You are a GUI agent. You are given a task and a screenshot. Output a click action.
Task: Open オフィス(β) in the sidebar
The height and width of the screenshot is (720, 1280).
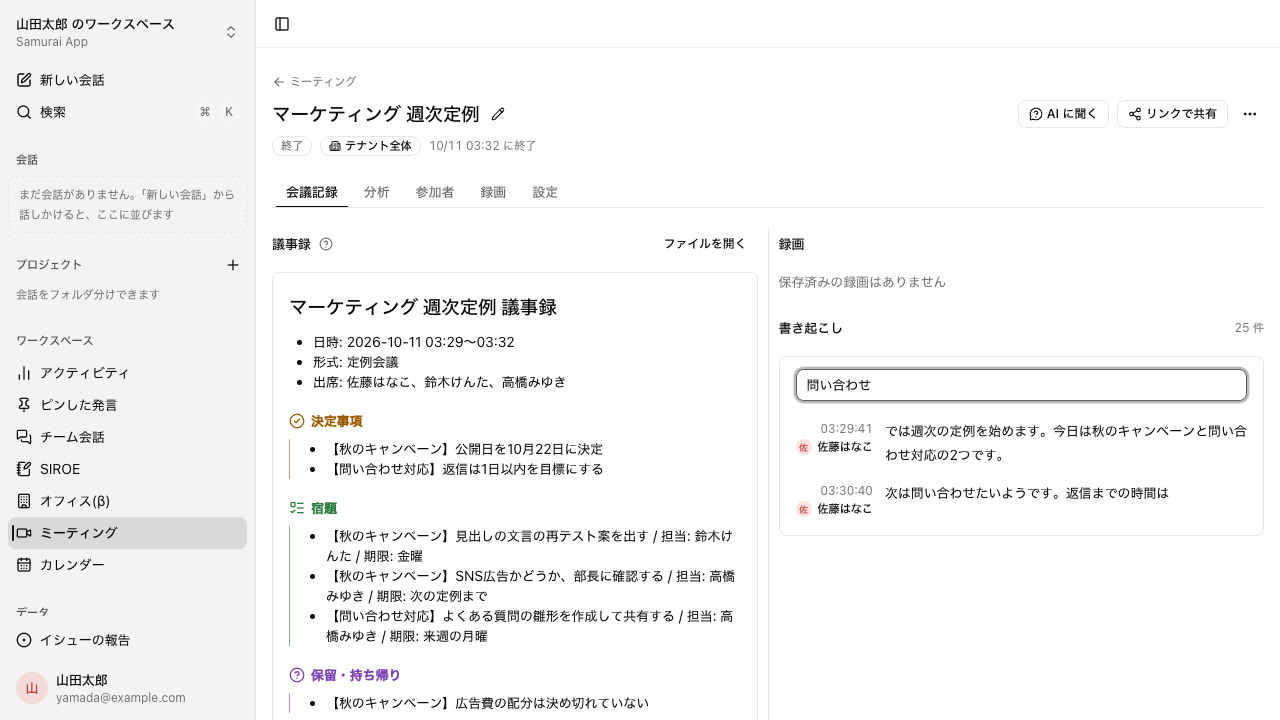click(127, 501)
